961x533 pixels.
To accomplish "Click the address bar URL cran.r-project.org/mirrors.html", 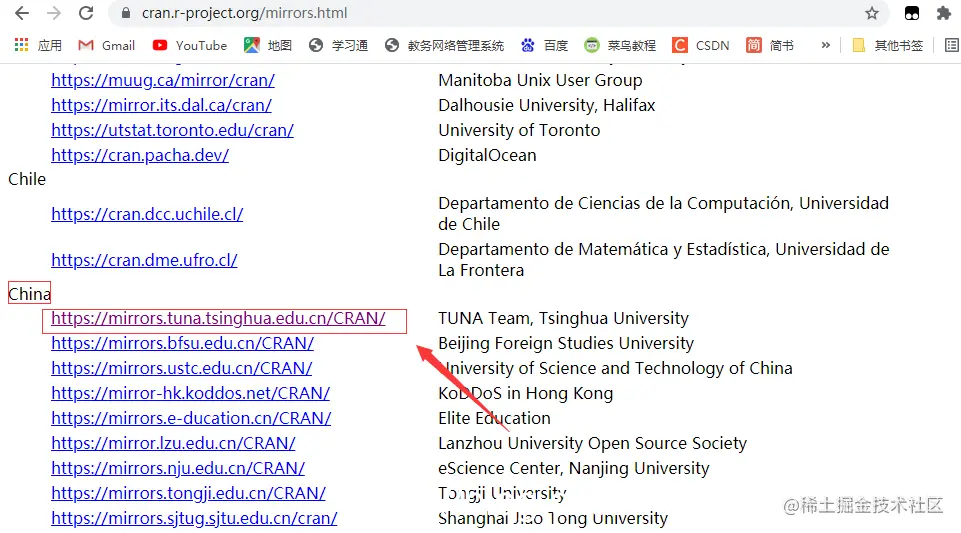I will coord(245,13).
